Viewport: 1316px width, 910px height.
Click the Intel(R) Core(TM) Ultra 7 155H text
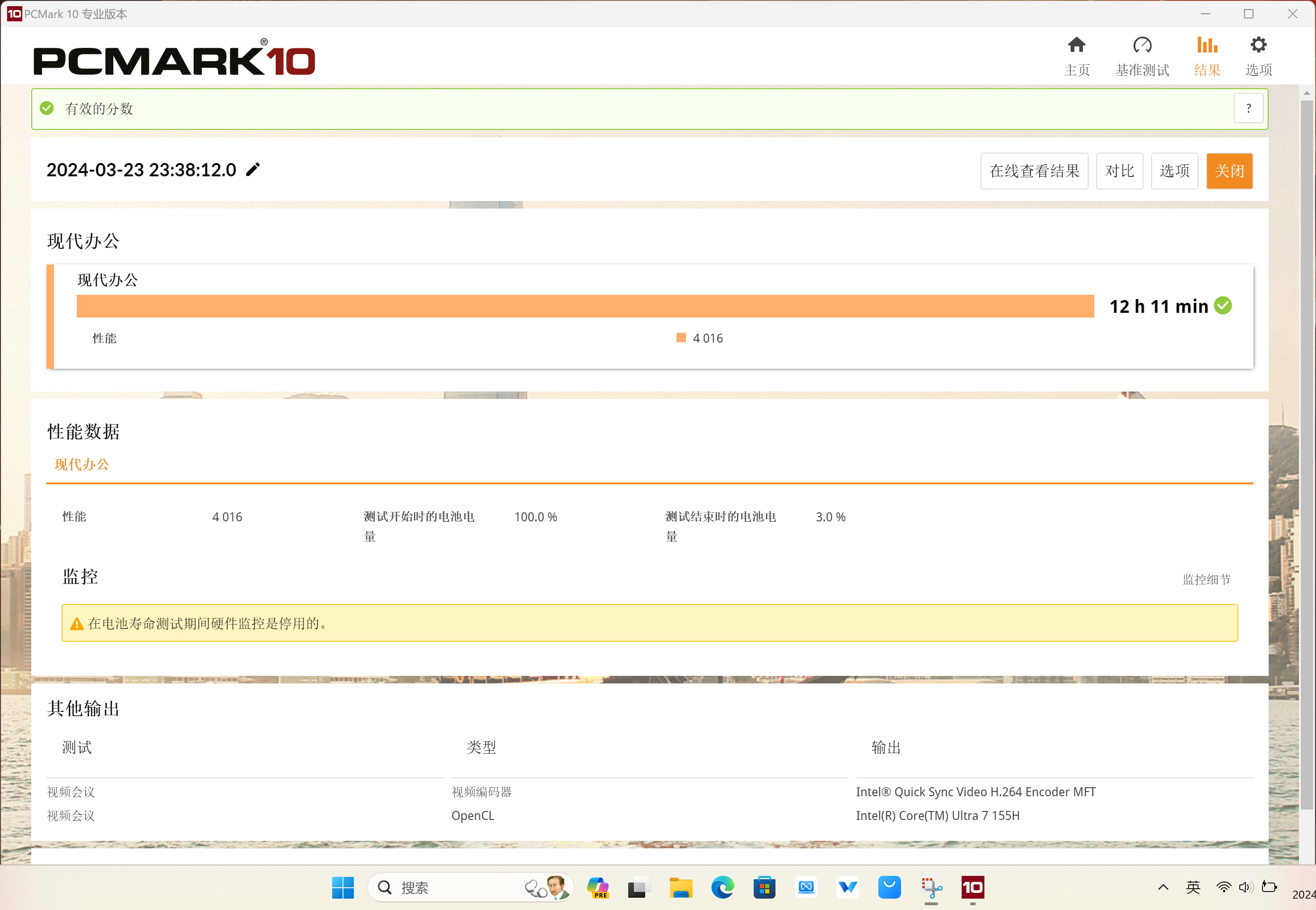[x=937, y=815]
